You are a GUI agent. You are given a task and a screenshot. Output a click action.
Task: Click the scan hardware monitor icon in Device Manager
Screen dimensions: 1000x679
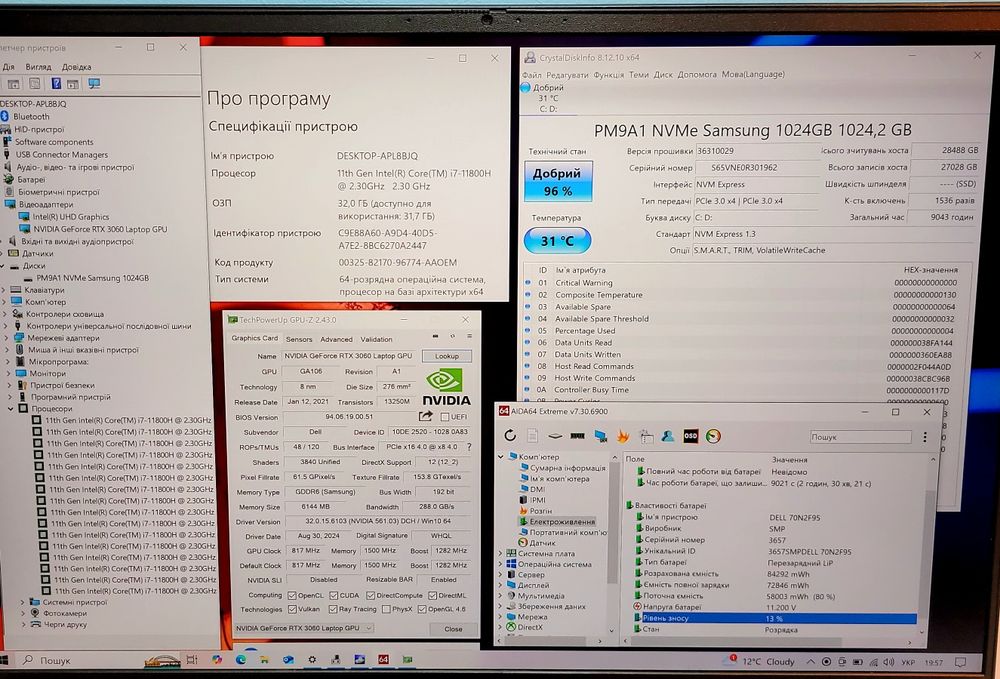[94, 84]
